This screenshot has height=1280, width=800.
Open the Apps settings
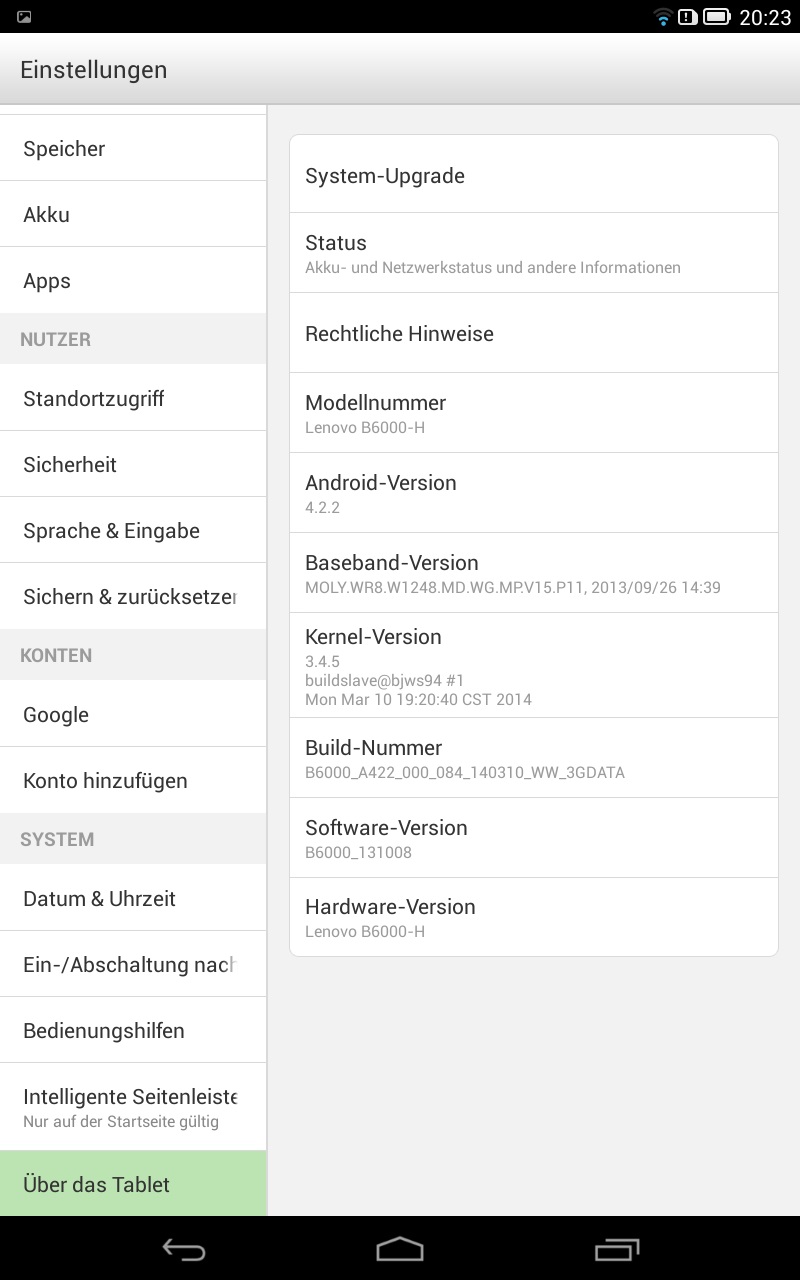[133, 280]
